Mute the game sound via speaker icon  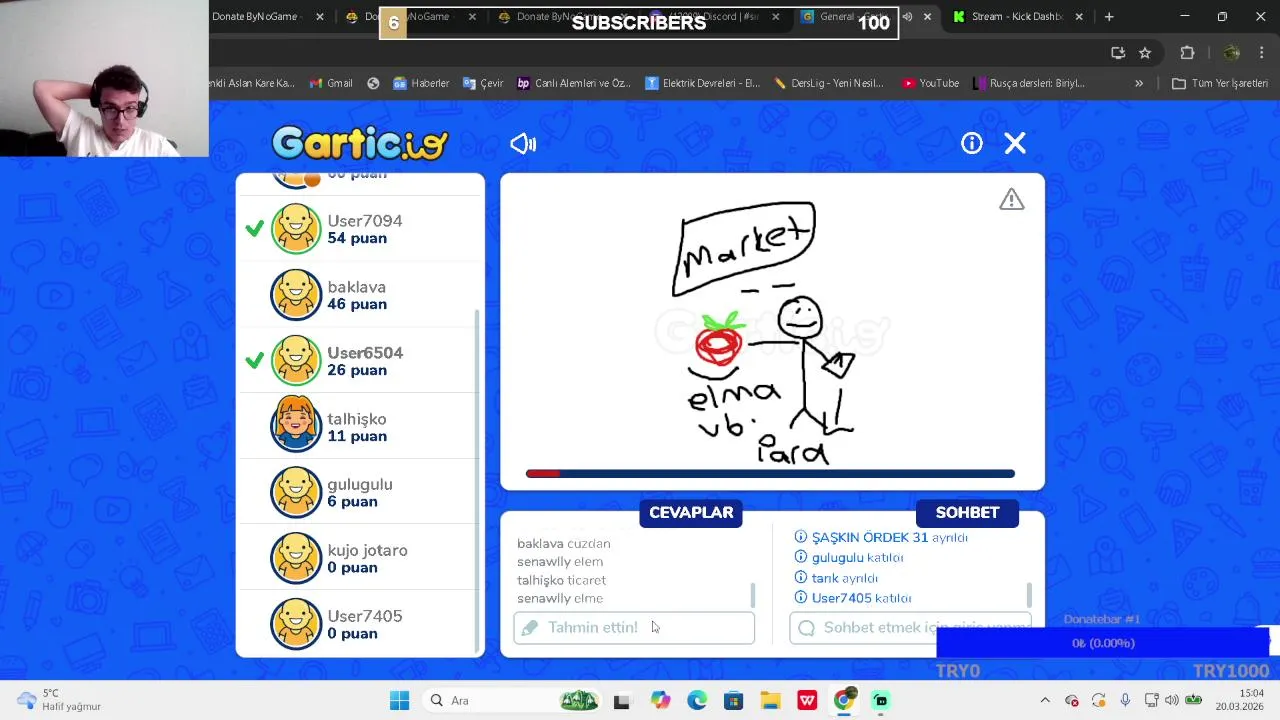coord(523,144)
